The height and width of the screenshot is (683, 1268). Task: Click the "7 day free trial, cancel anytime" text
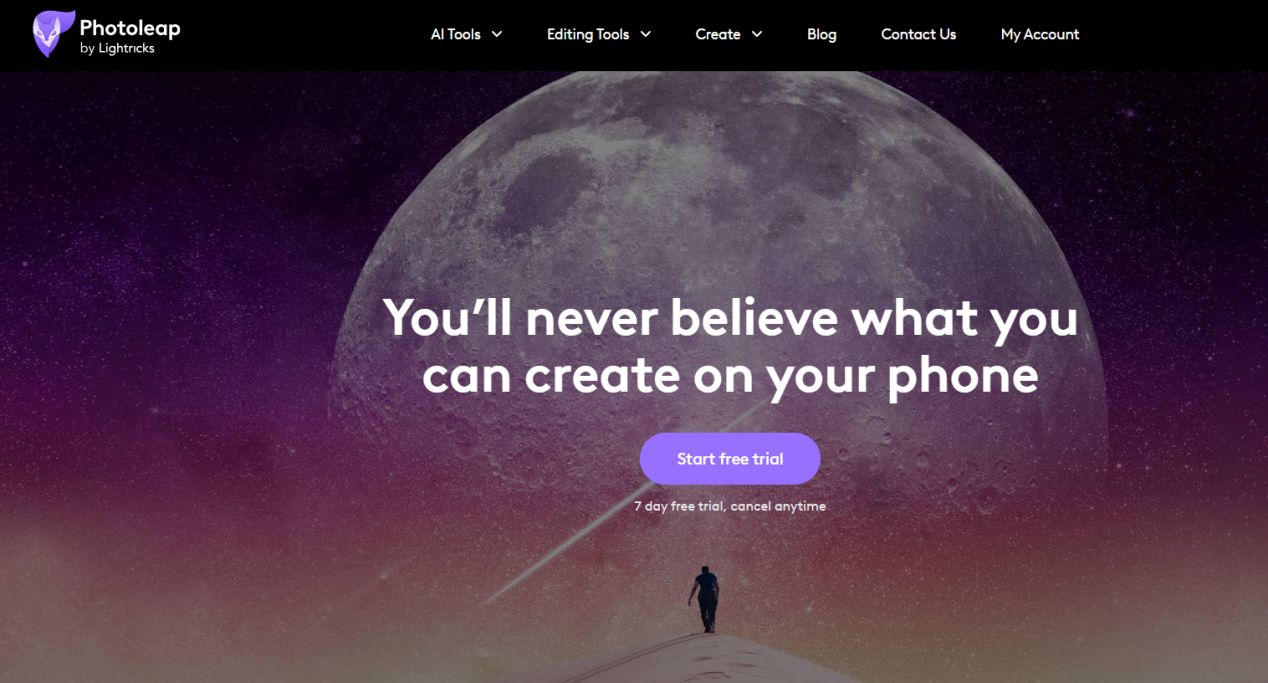coord(730,506)
